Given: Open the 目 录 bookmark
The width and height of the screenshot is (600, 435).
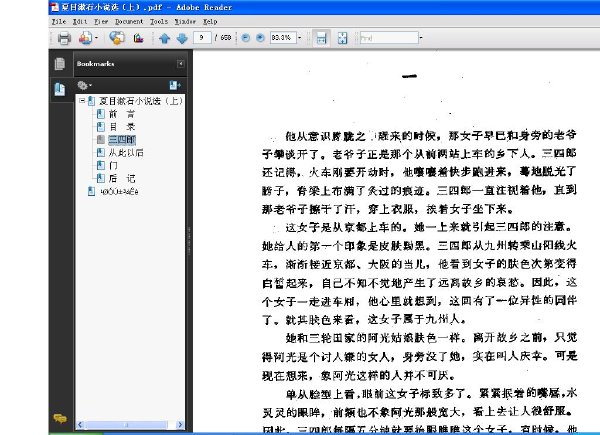Looking at the screenshot, I should click(122, 127).
